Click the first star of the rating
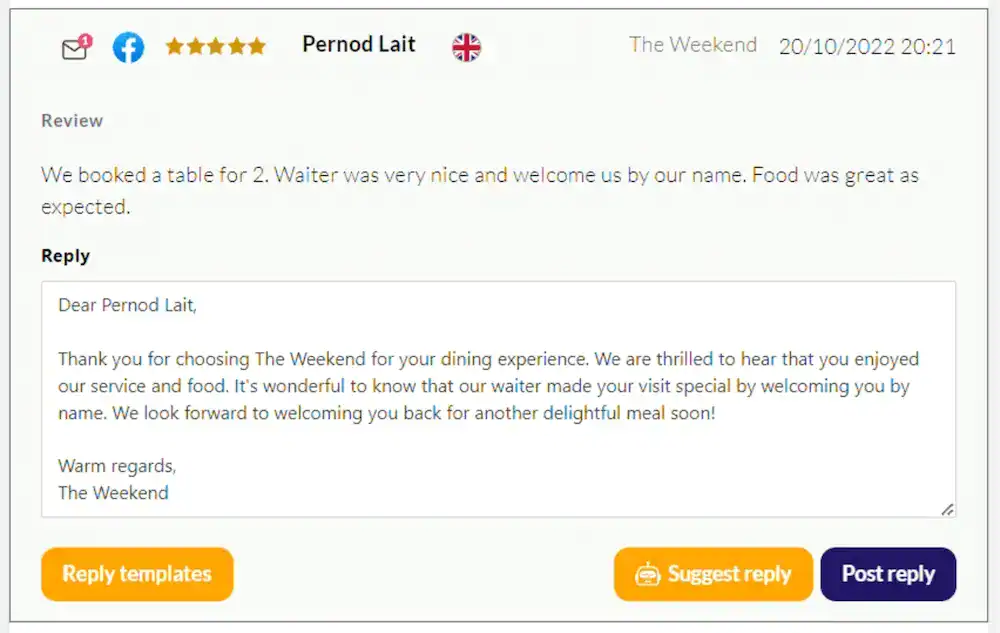The height and width of the screenshot is (633, 1000). 177,46
